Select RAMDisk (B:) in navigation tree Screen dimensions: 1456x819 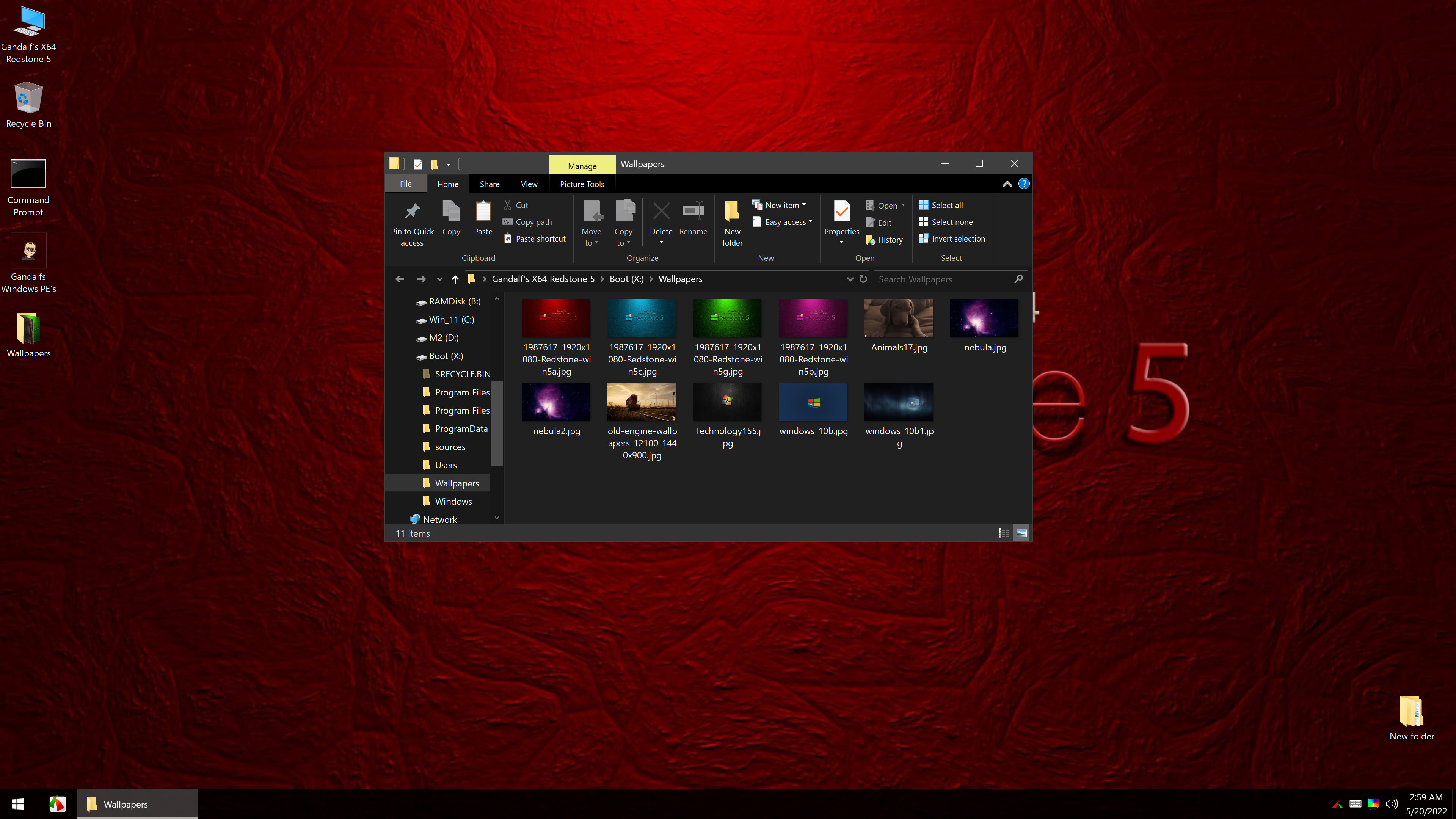pos(448,301)
